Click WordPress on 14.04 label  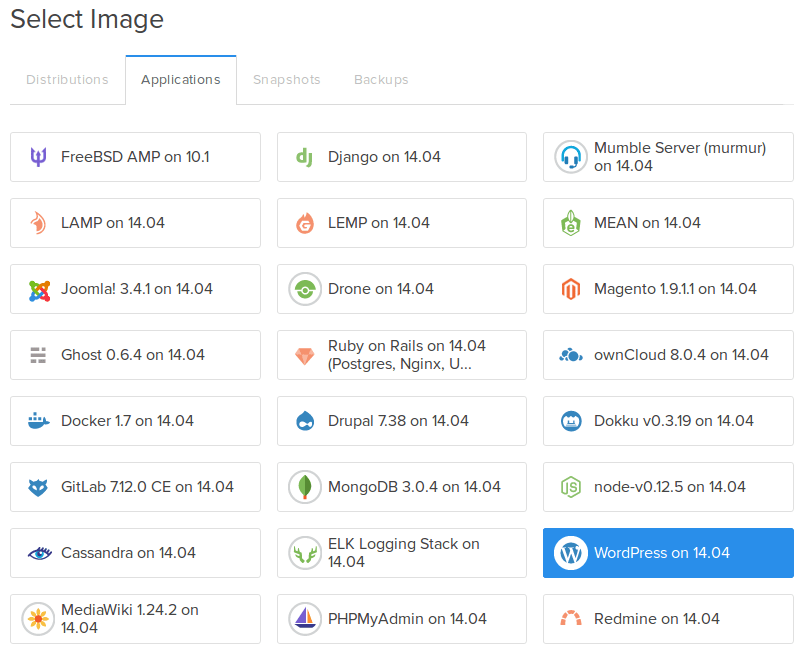(662, 553)
